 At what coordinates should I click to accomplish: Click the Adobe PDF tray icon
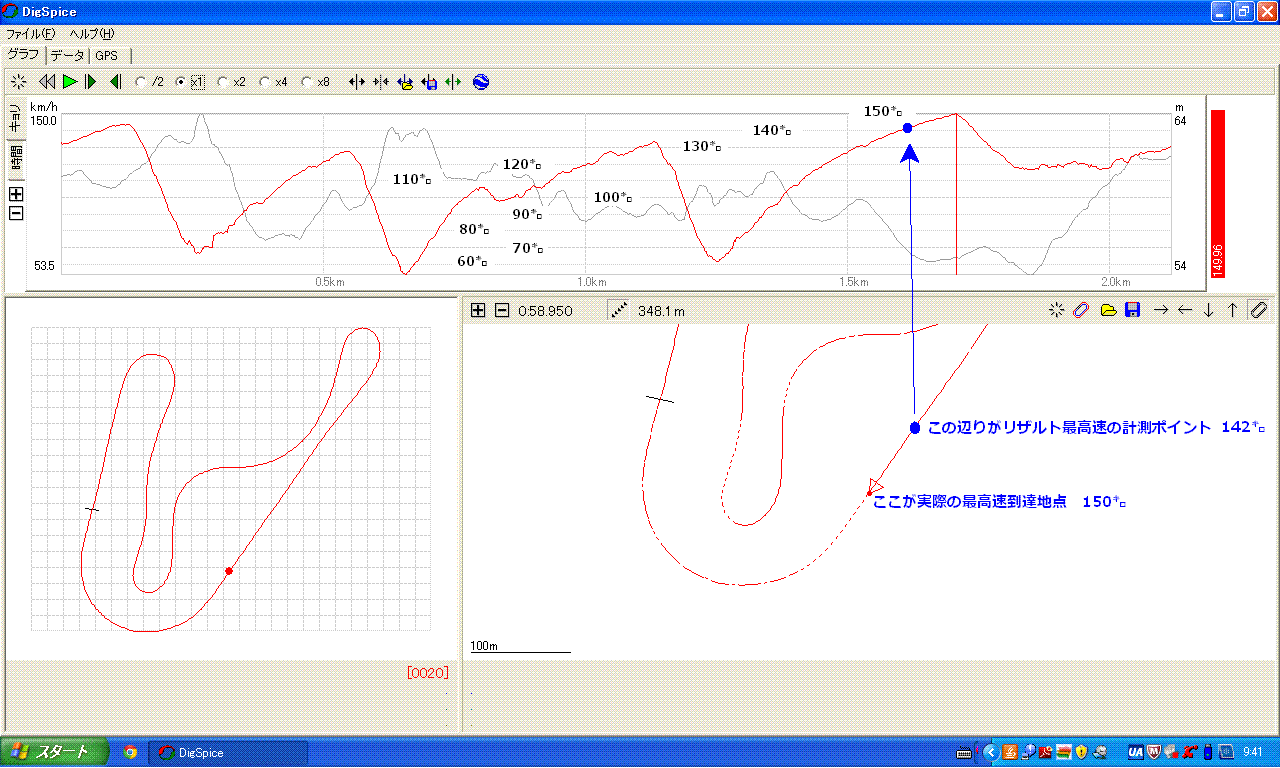coord(1045,752)
